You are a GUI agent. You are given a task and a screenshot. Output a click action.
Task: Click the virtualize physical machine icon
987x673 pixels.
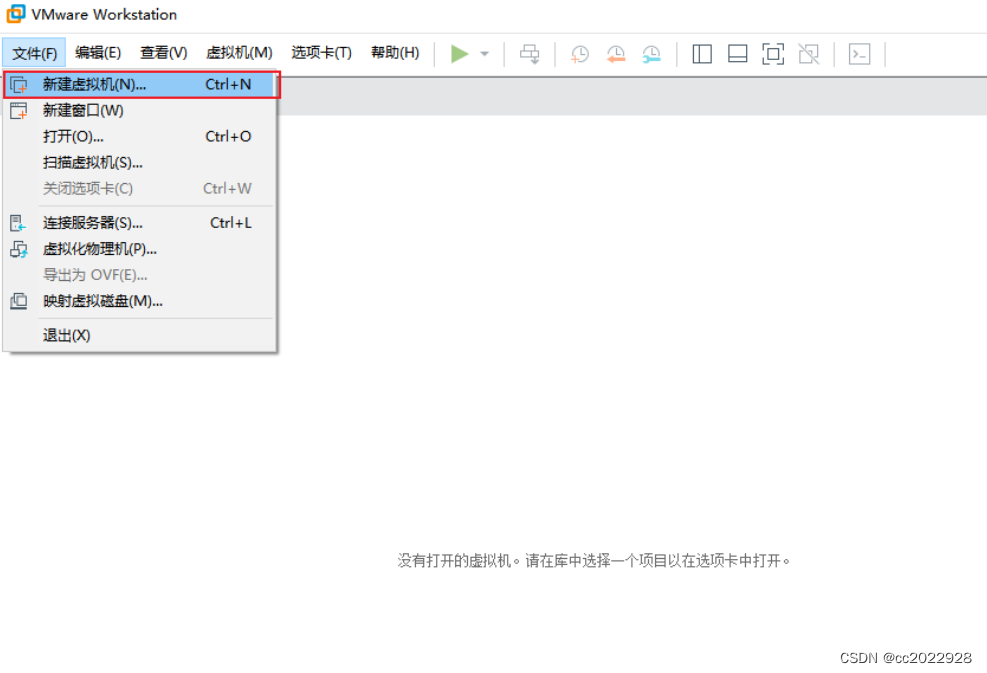19,249
